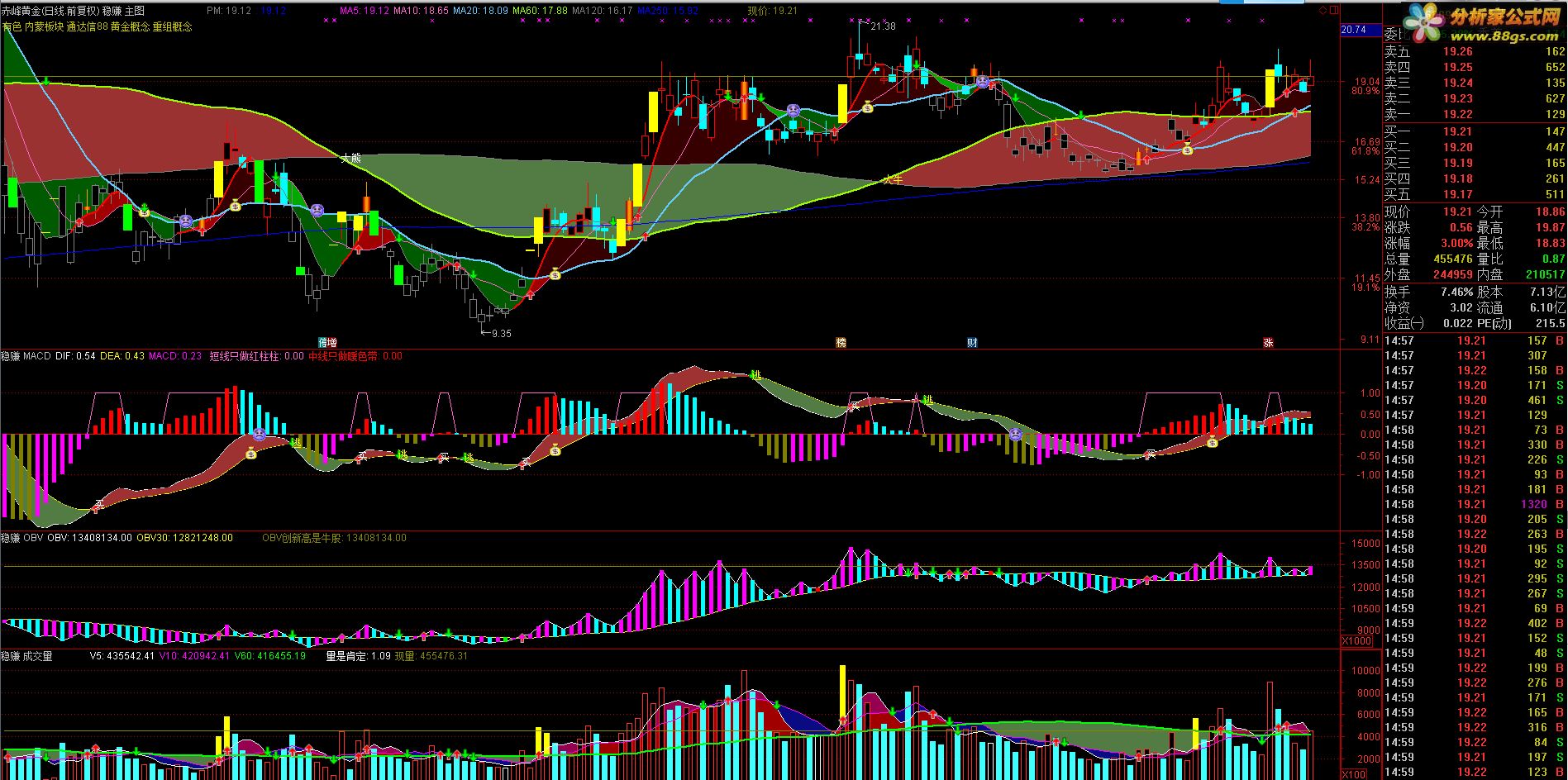
Task: Click the 流通 6.10亿 float shares value
Action: coord(1547,307)
